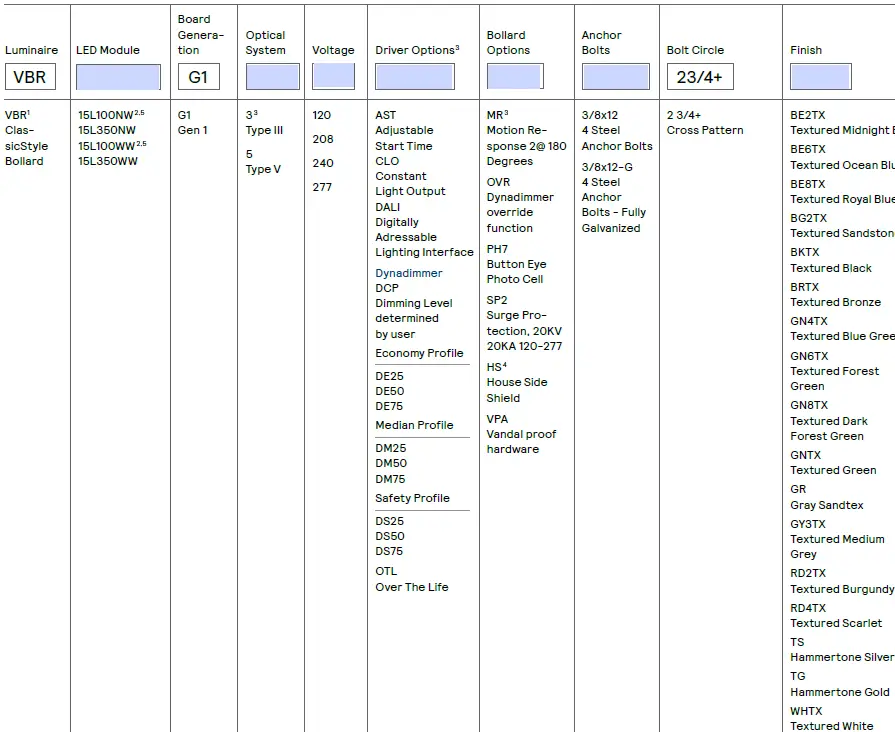Select the BRTX finish code

coord(805,287)
